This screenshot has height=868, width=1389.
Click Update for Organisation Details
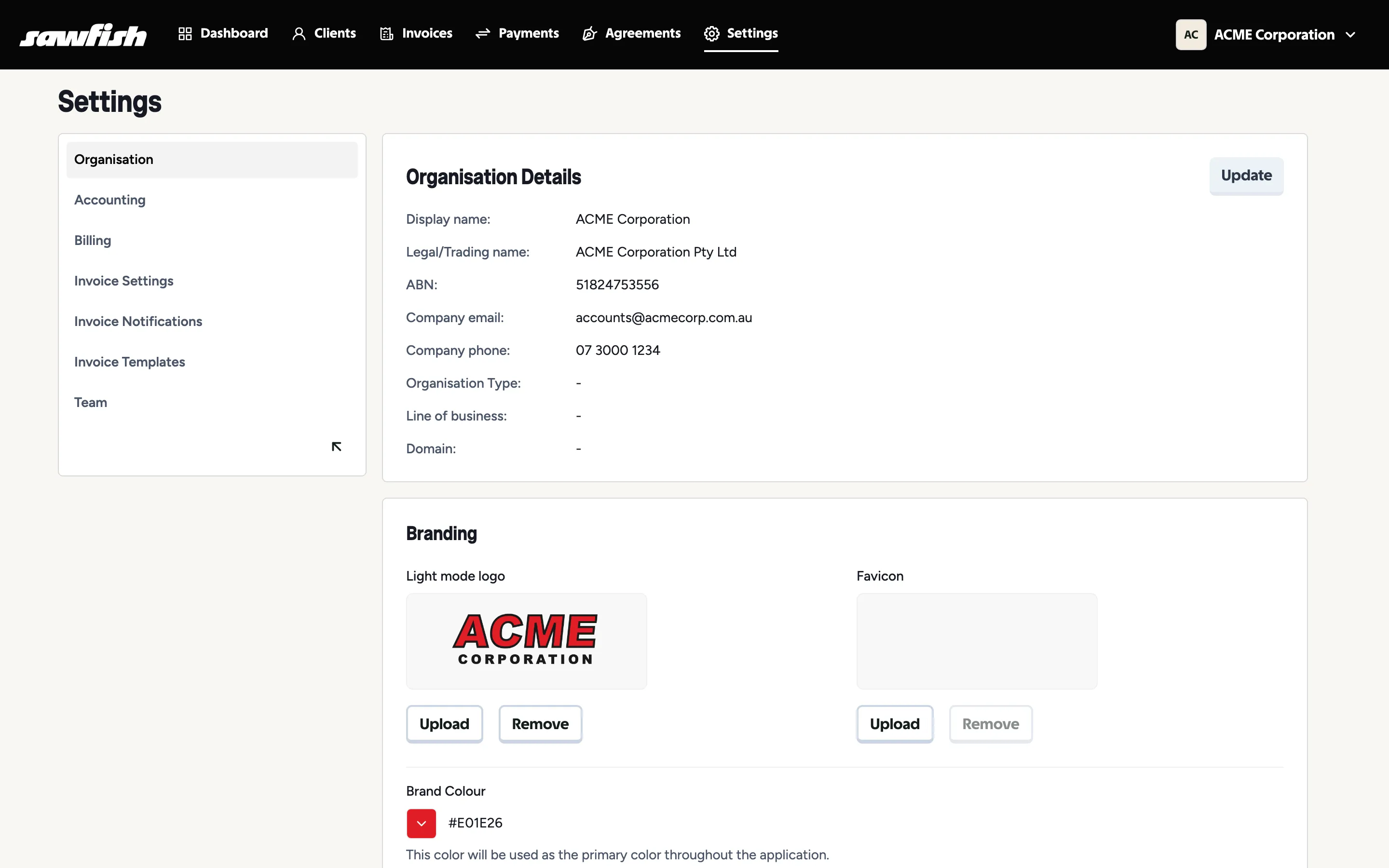(x=1246, y=176)
